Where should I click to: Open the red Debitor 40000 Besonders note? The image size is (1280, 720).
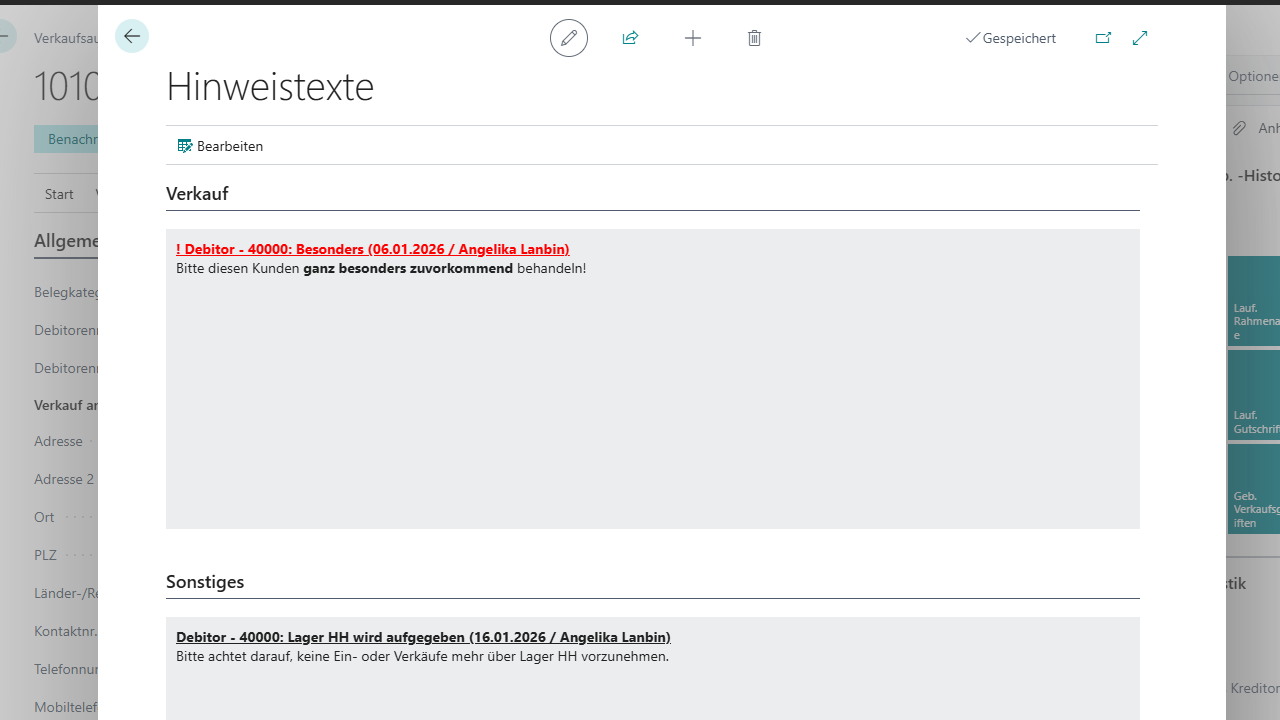[x=372, y=249]
